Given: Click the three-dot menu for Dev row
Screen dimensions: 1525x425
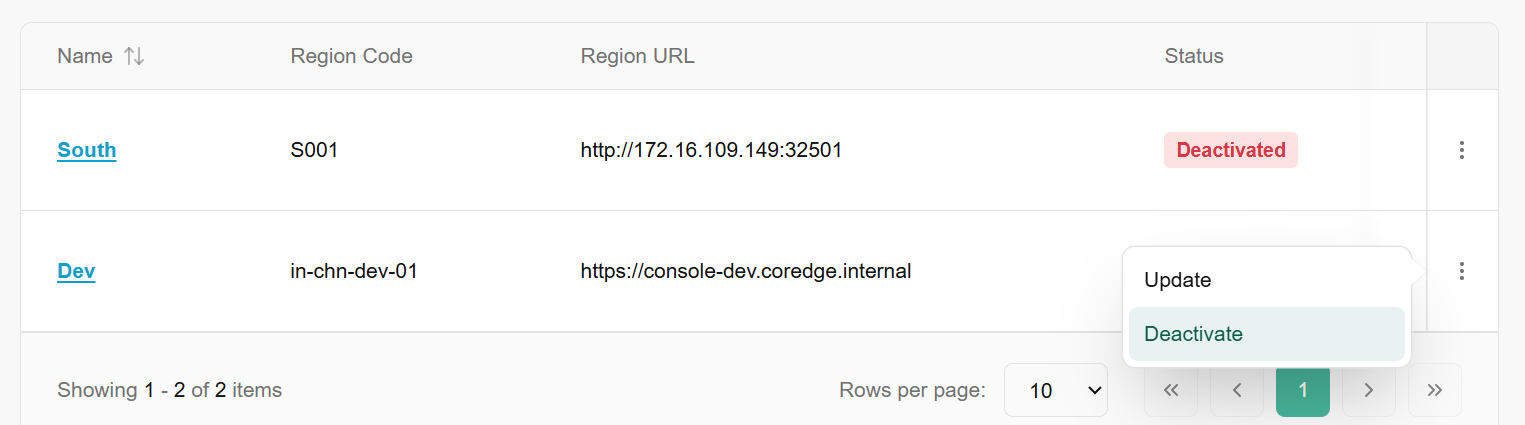Looking at the screenshot, I should coord(1462,270).
